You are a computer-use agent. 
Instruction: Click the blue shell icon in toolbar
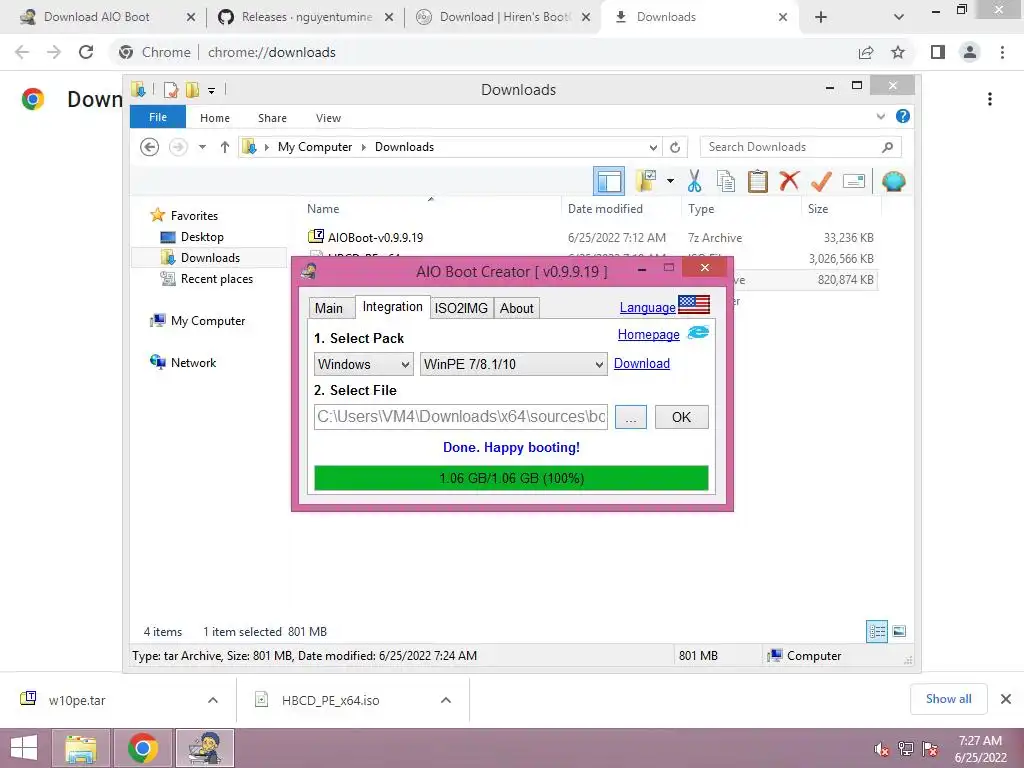[893, 181]
